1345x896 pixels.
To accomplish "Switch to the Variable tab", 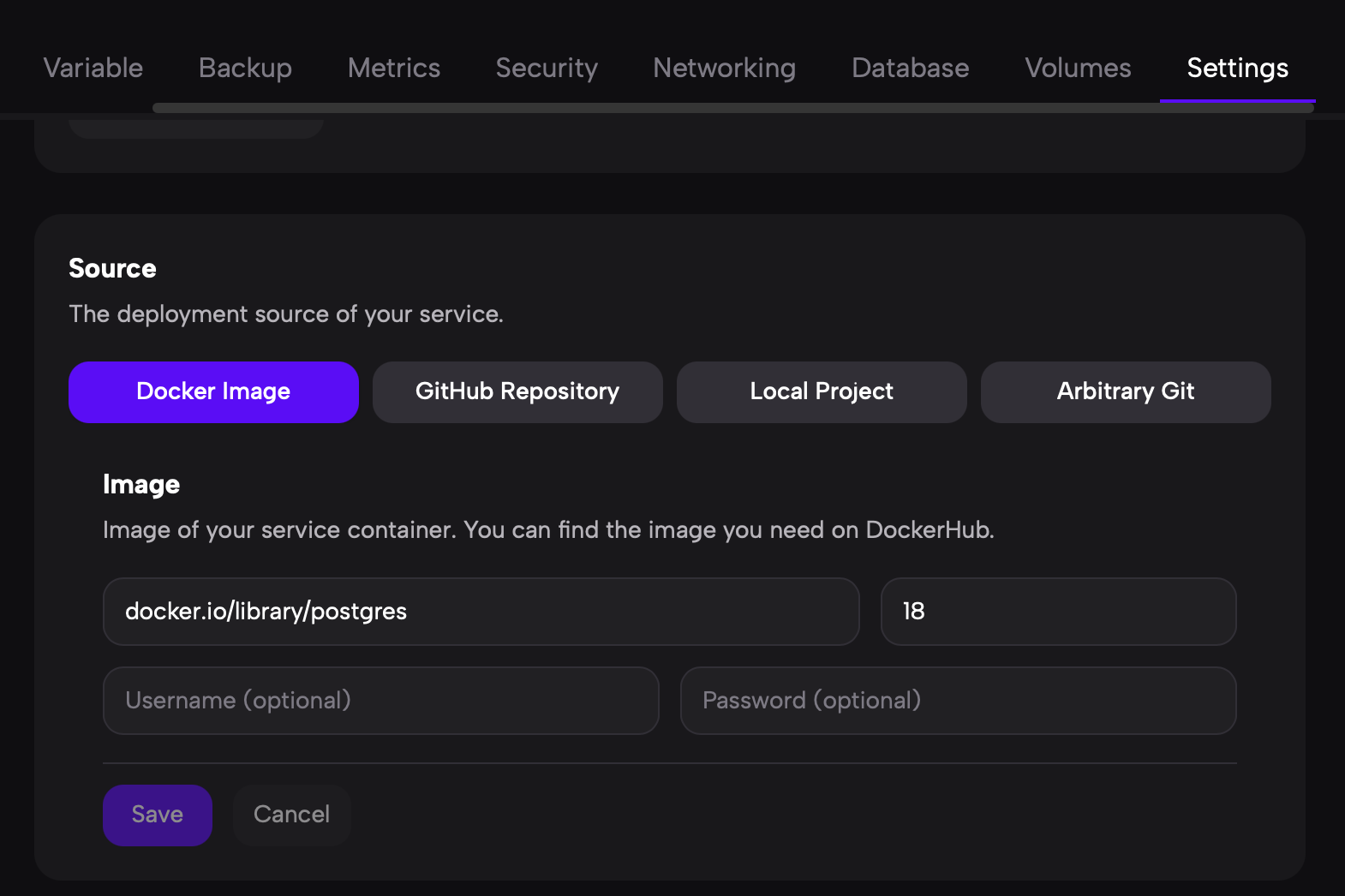I will (x=93, y=68).
